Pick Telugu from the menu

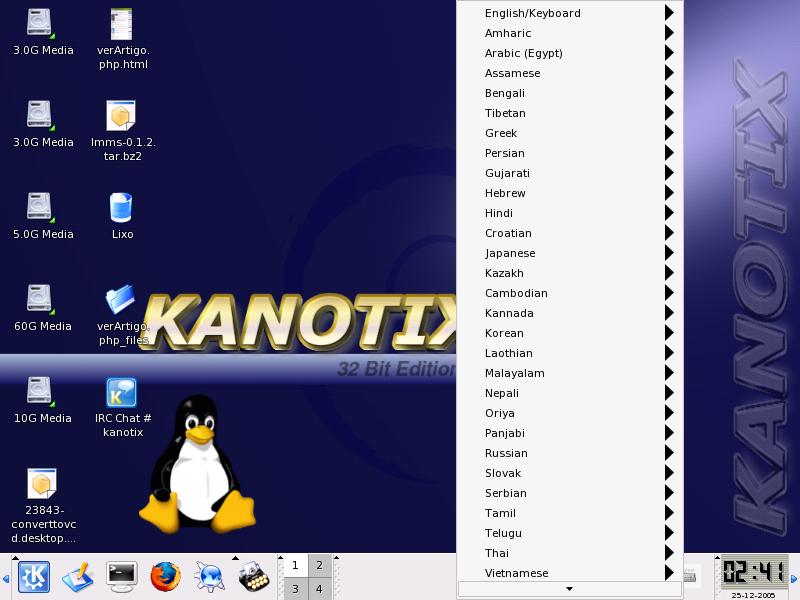click(570, 533)
